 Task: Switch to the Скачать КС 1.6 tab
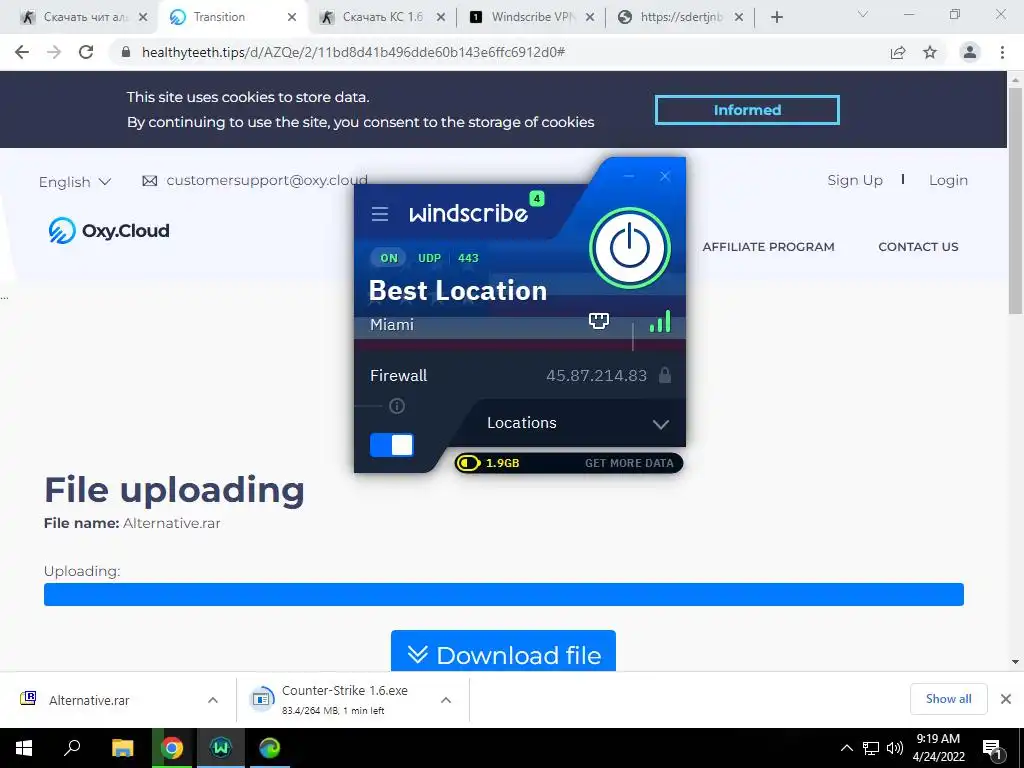pyautogui.click(x=383, y=17)
